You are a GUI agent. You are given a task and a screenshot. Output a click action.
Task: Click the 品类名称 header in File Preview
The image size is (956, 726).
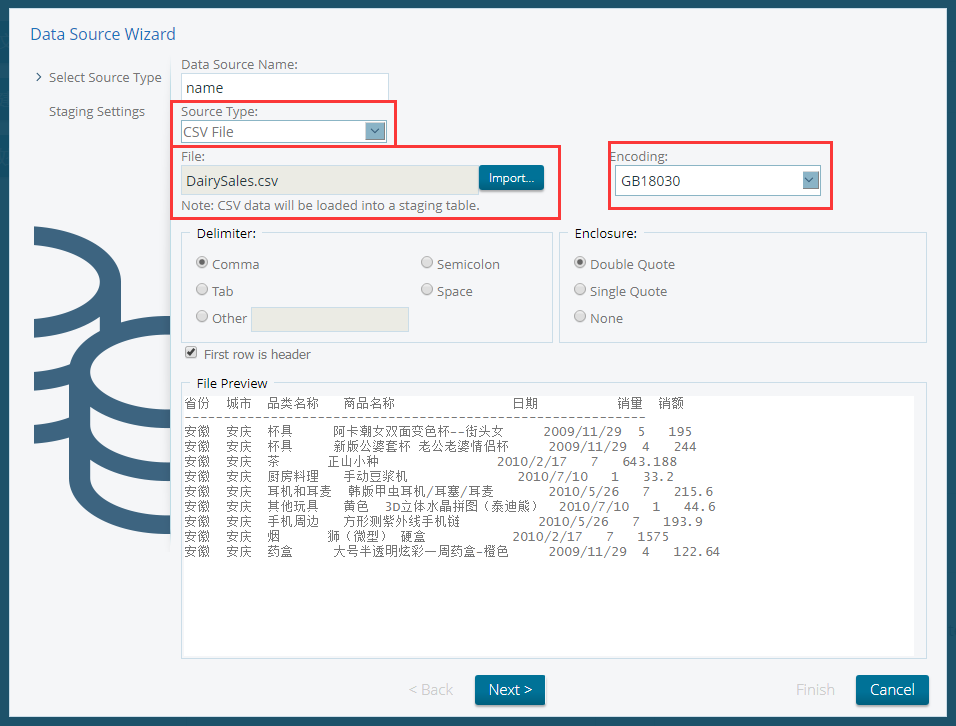coord(293,404)
